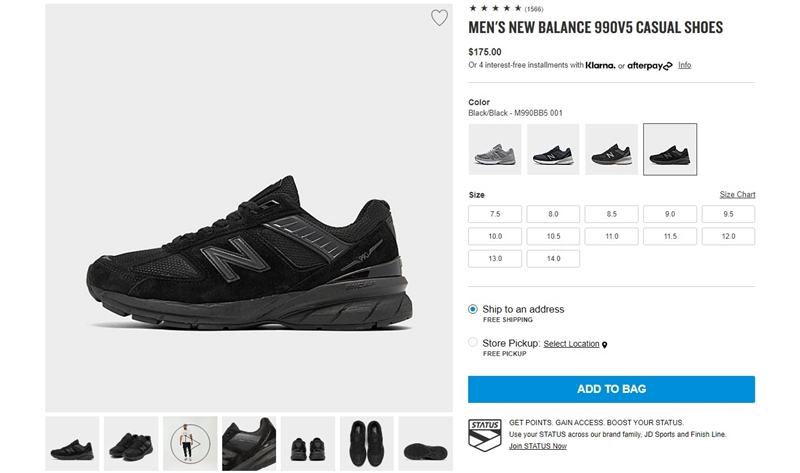Play the model video thumbnail
Screen dimensions: 800x473
(190, 443)
